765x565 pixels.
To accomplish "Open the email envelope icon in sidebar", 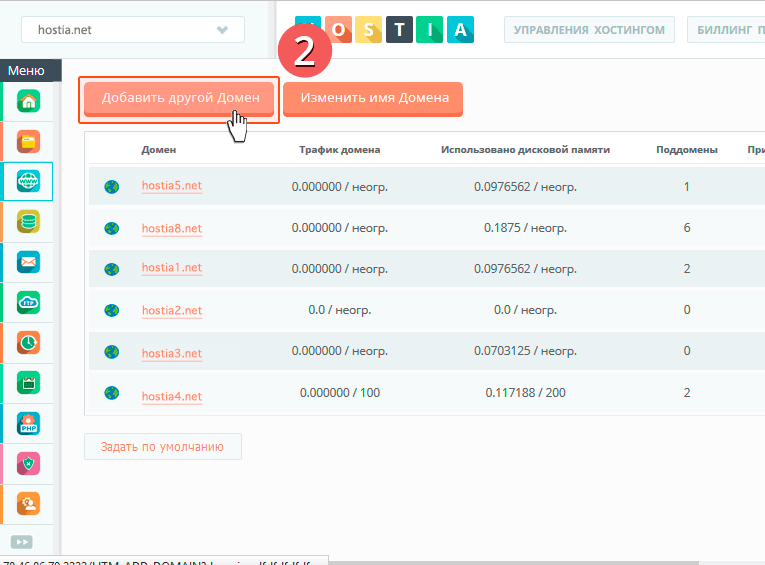I will tap(28, 262).
